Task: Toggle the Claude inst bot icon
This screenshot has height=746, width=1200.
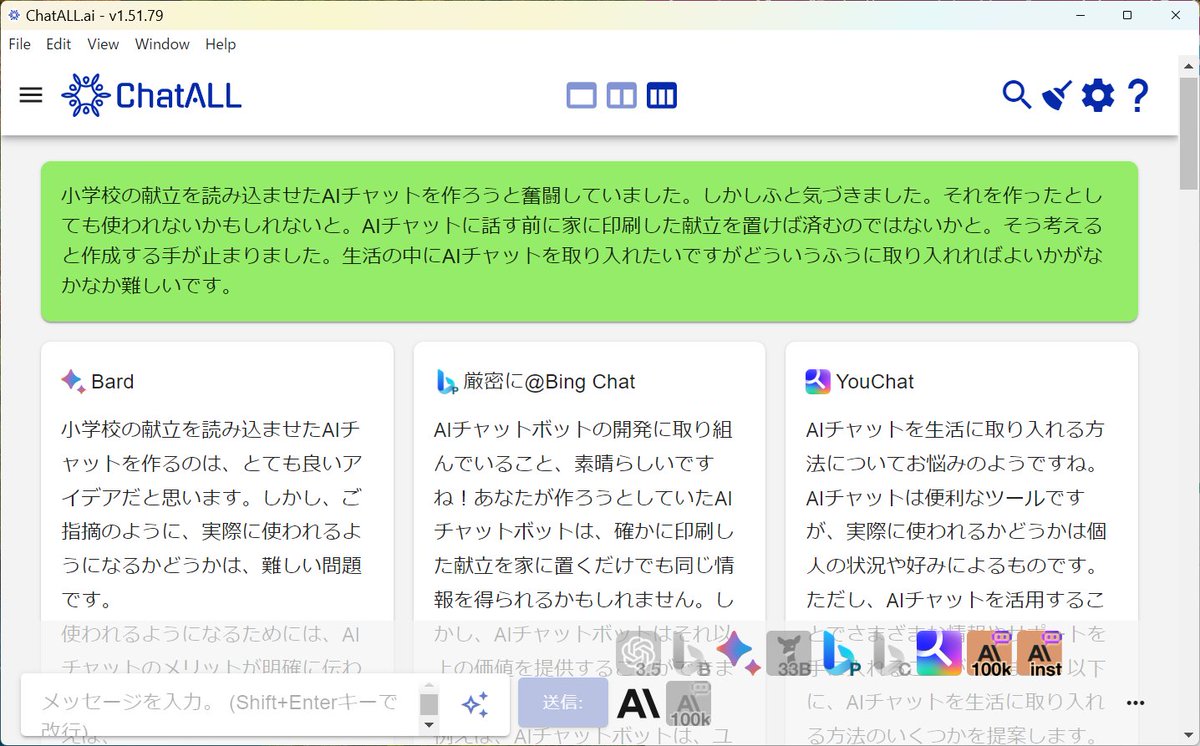Action: coord(1040,654)
